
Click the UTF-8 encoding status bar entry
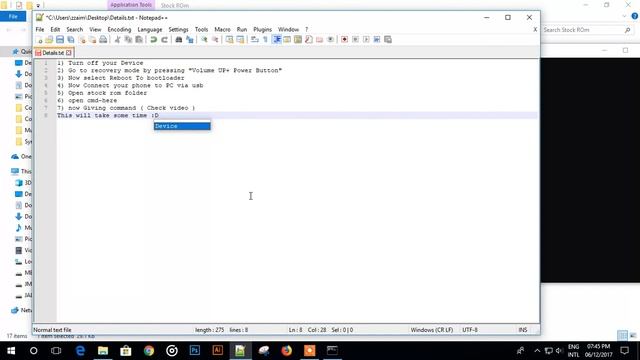[470, 330]
